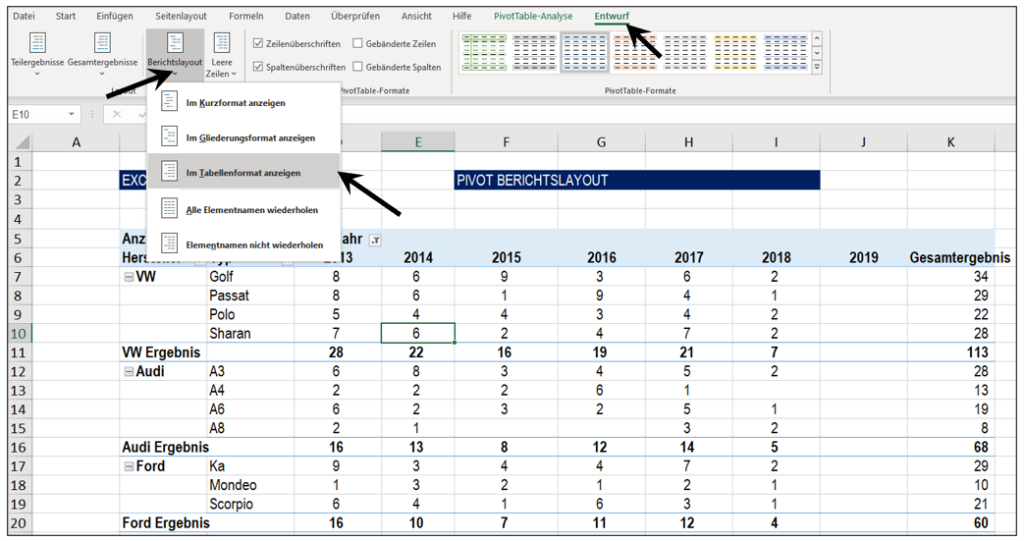Click the 2016 column heading
Viewport: 1024px width, 541px height.
coord(601,258)
